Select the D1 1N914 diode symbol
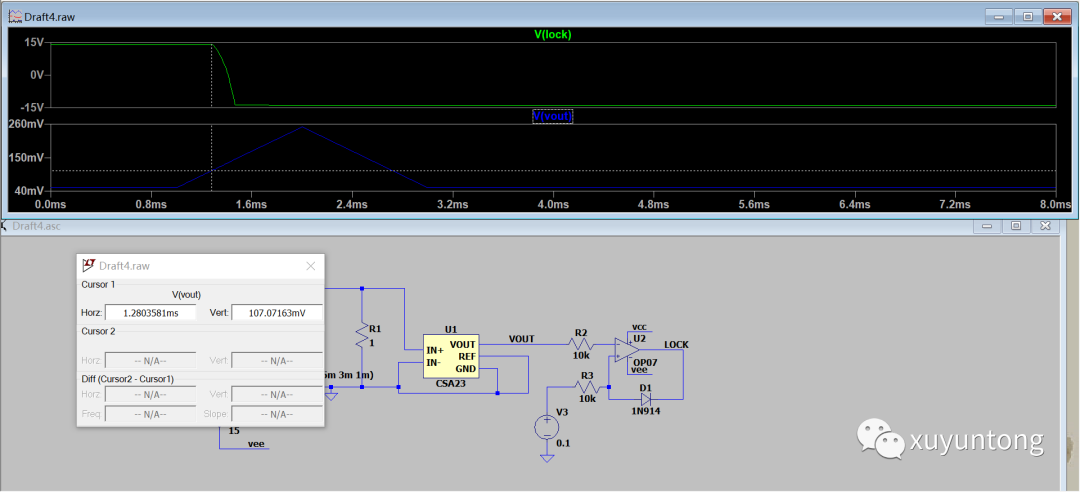1080x492 pixels. [x=645, y=399]
